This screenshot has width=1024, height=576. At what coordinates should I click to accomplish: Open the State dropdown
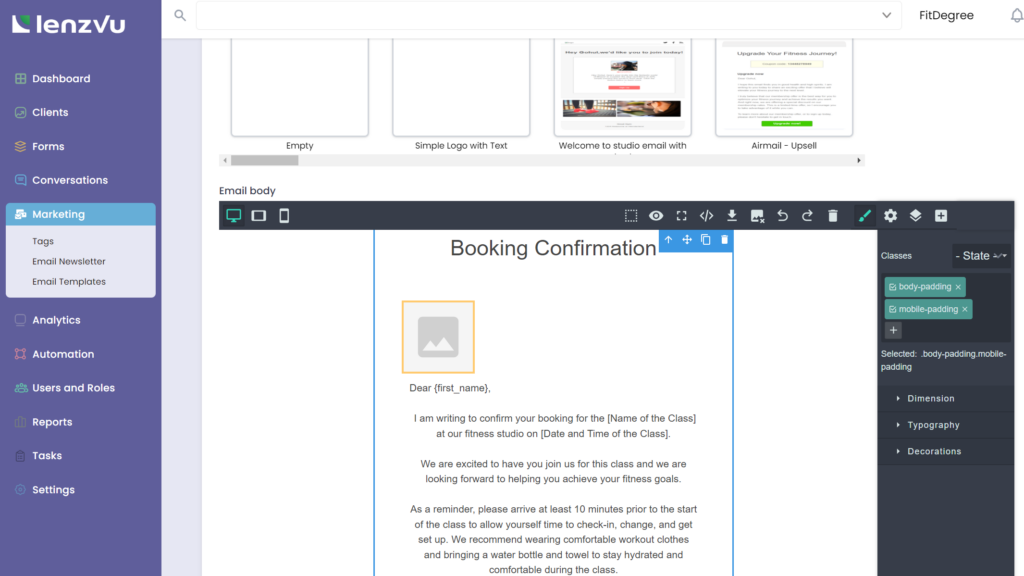click(981, 256)
